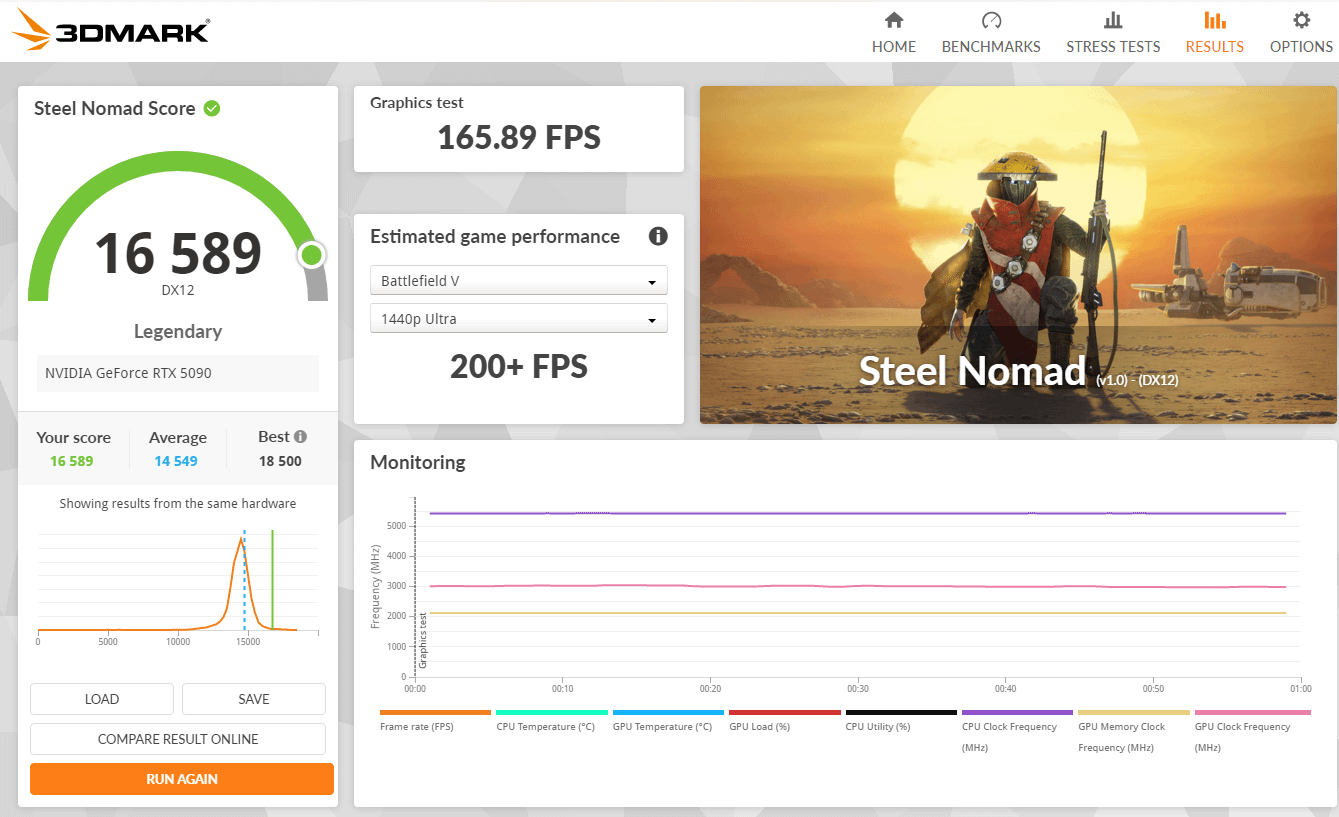Click the 3DMARK logo

click(111, 31)
